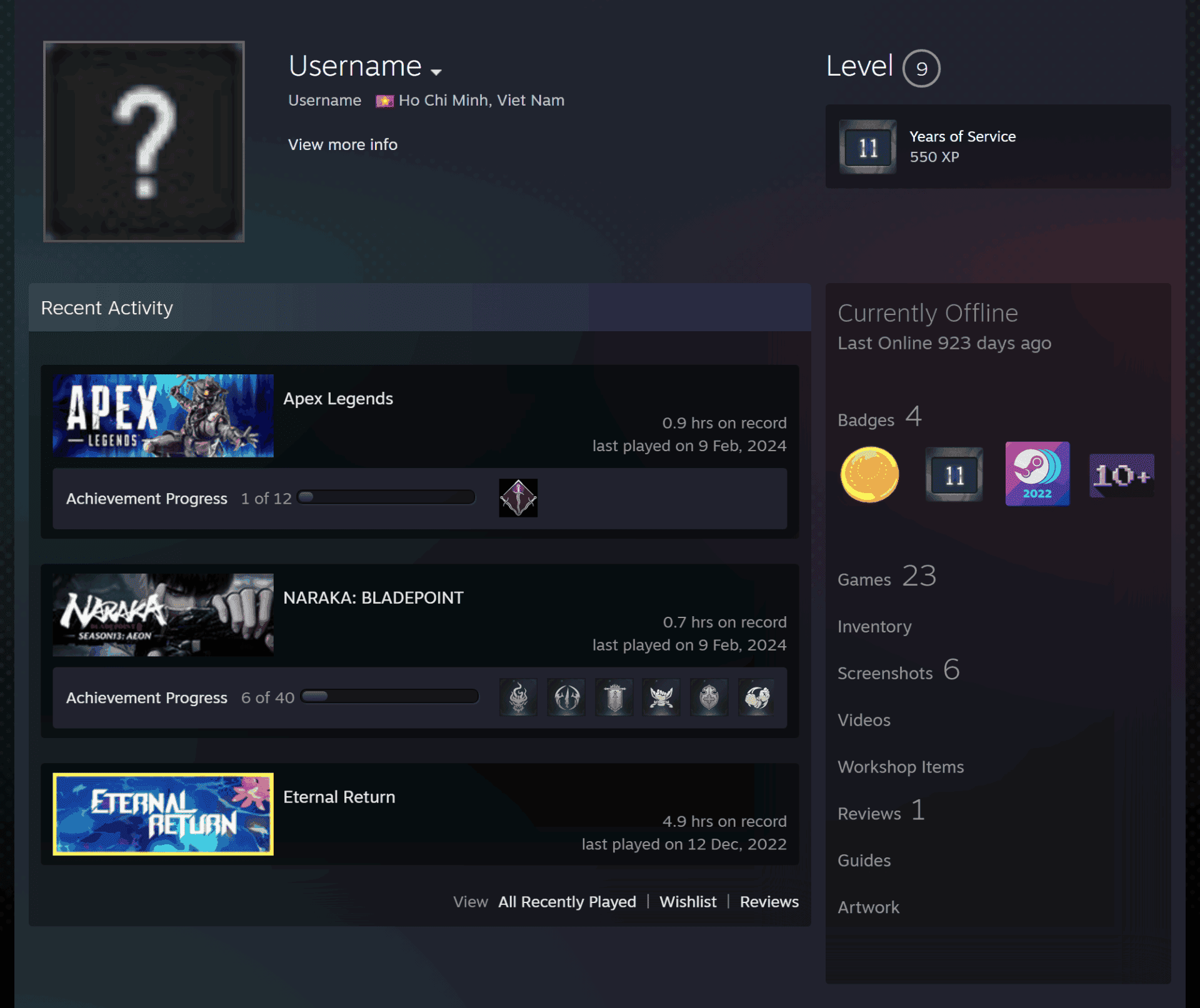Open the Videos link
The height and width of the screenshot is (1008, 1200).
(864, 720)
